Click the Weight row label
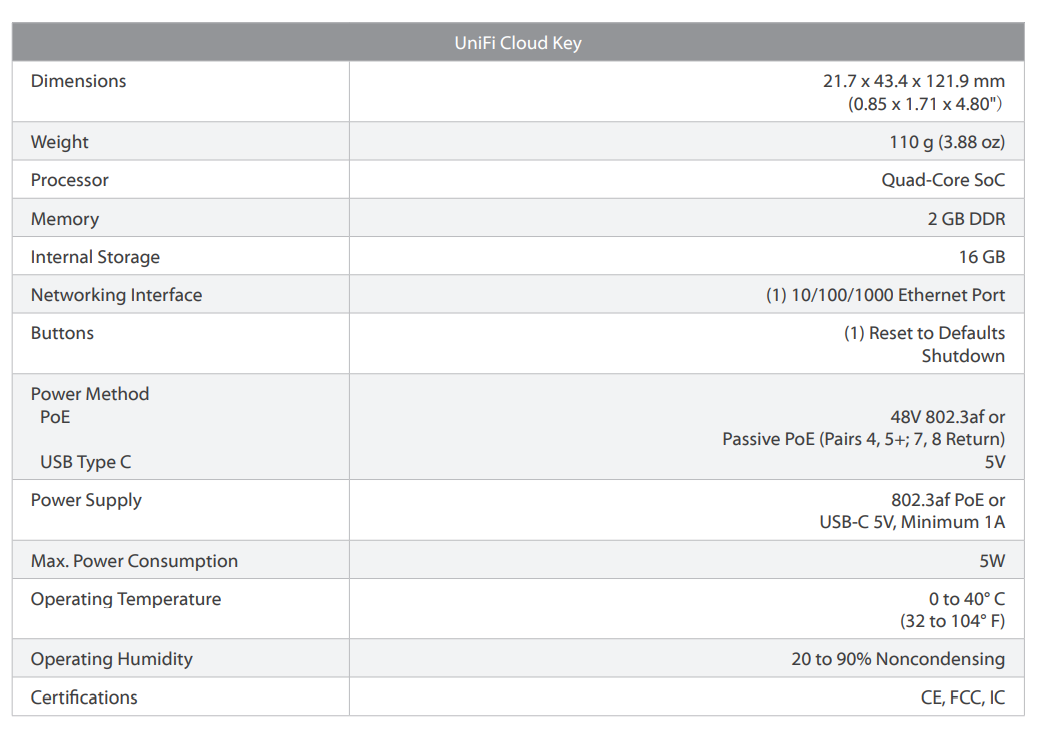This screenshot has height=738, width=1040. click(x=59, y=142)
